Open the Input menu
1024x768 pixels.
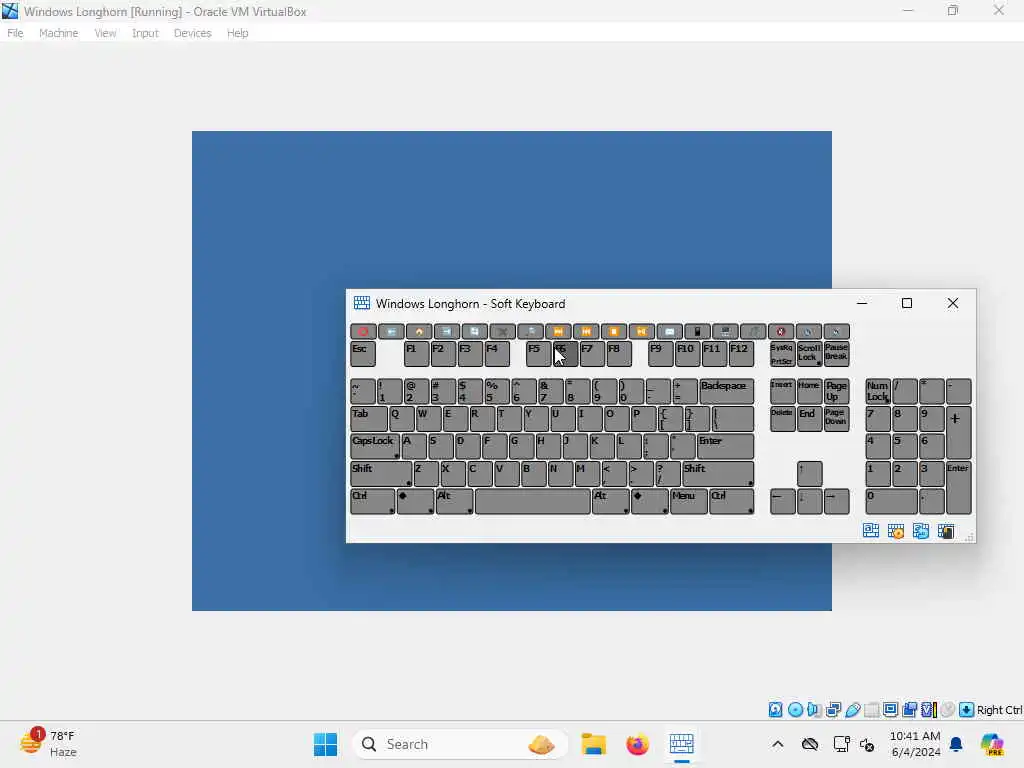(x=145, y=33)
